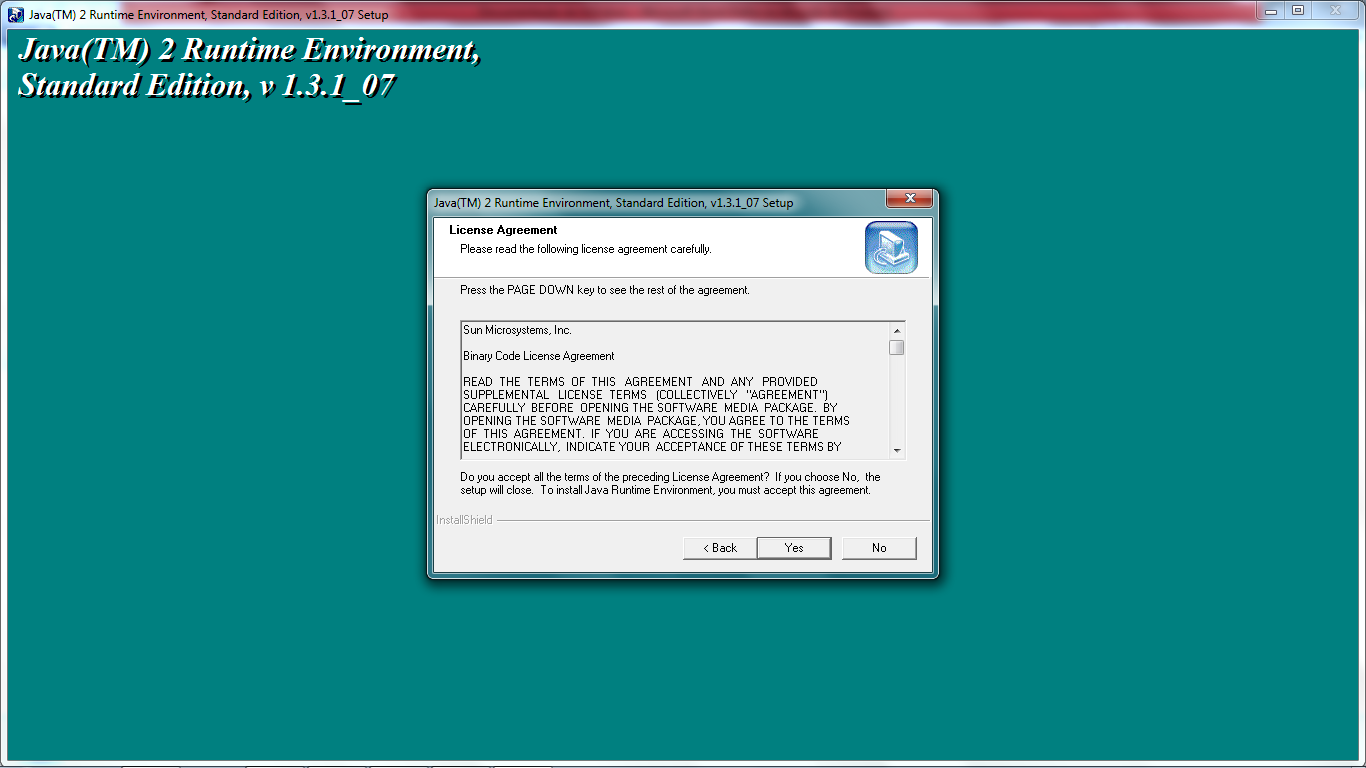
Task: Click the restore window control of the main window
Action: click(x=1297, y=11)
